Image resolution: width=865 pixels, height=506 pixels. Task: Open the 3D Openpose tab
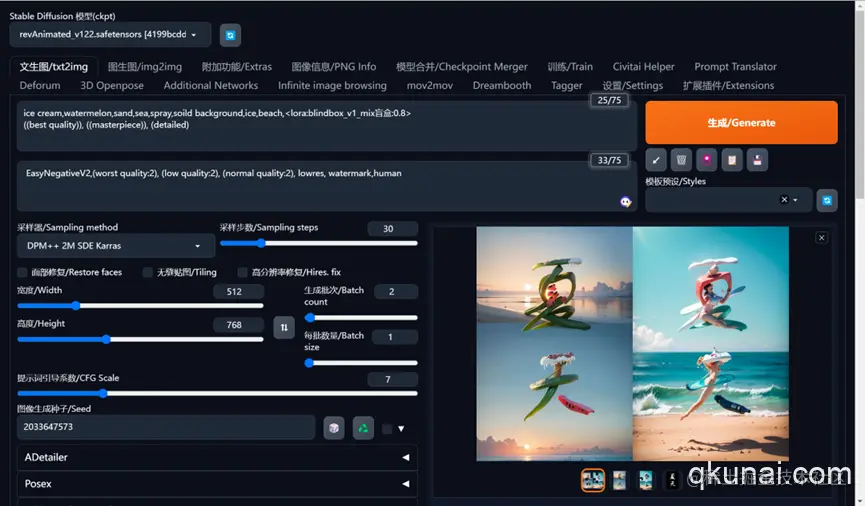click(112, 86)
